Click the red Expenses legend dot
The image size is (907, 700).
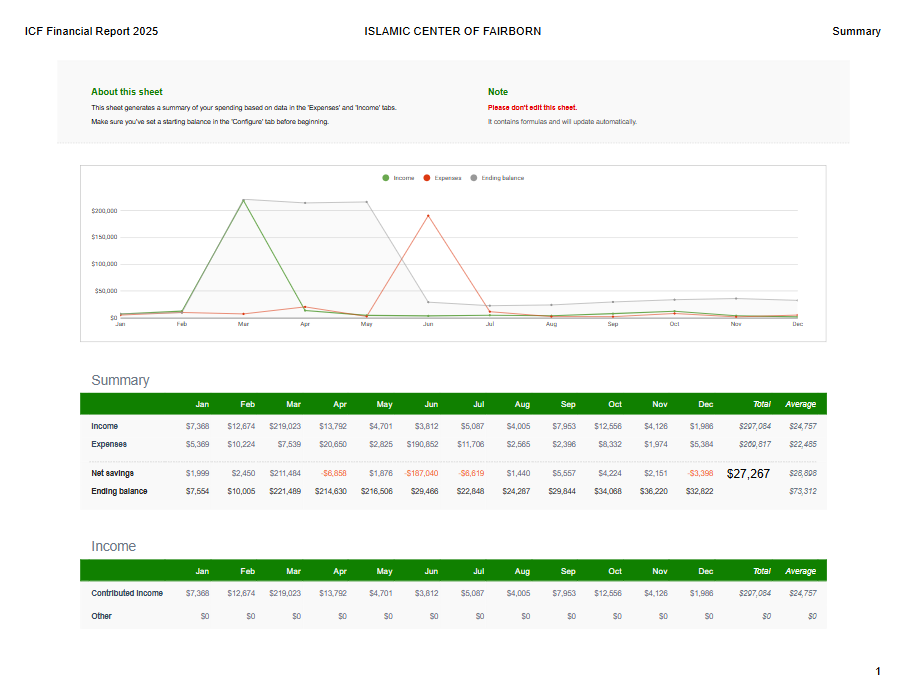pyautogui.click(x=427, y=178)
